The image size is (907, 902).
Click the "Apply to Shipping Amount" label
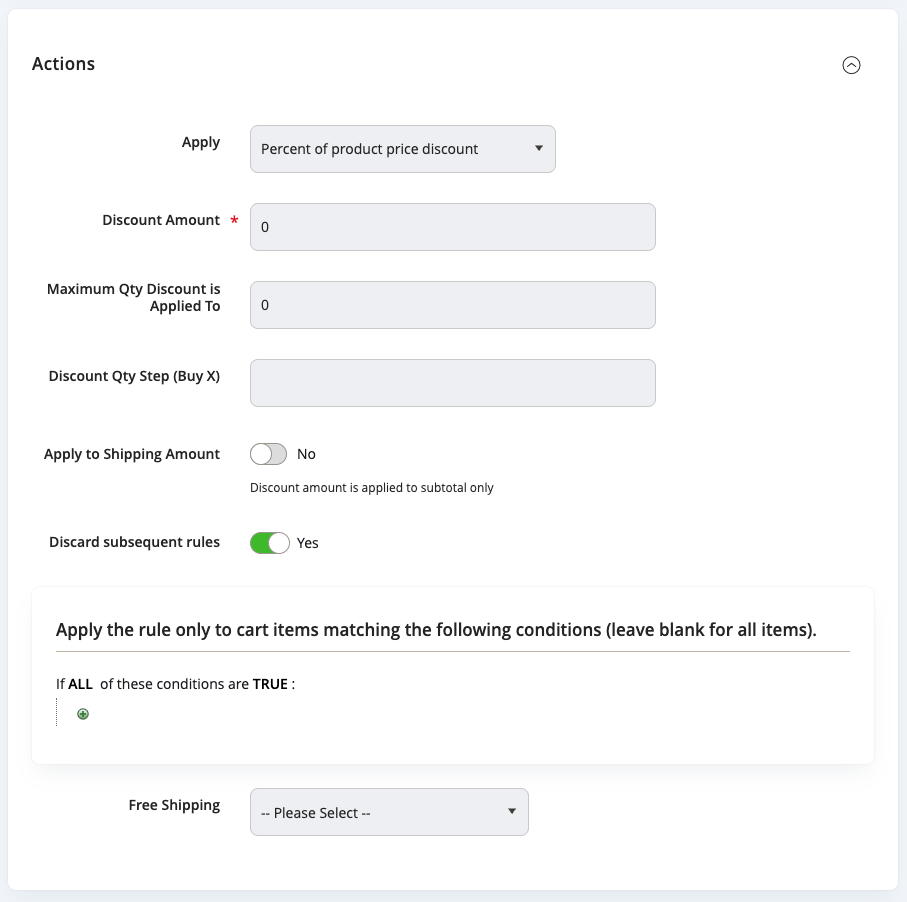coord(132,454)
